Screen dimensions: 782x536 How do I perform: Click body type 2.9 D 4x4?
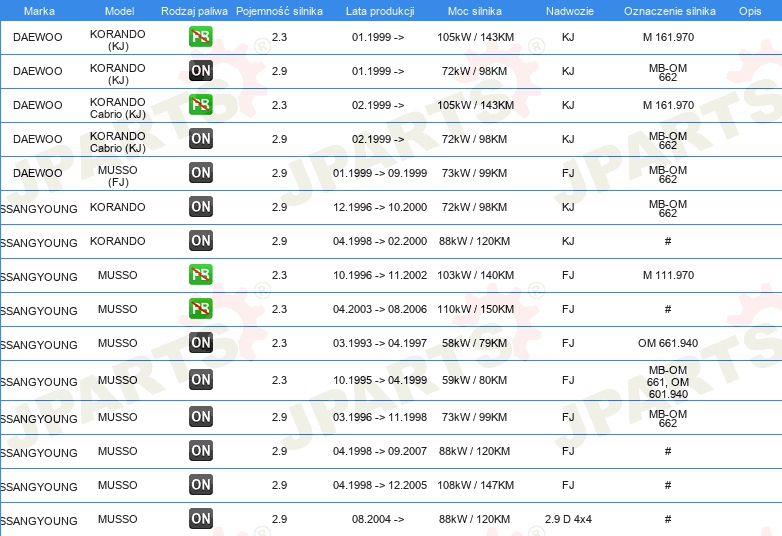[568, 519]
